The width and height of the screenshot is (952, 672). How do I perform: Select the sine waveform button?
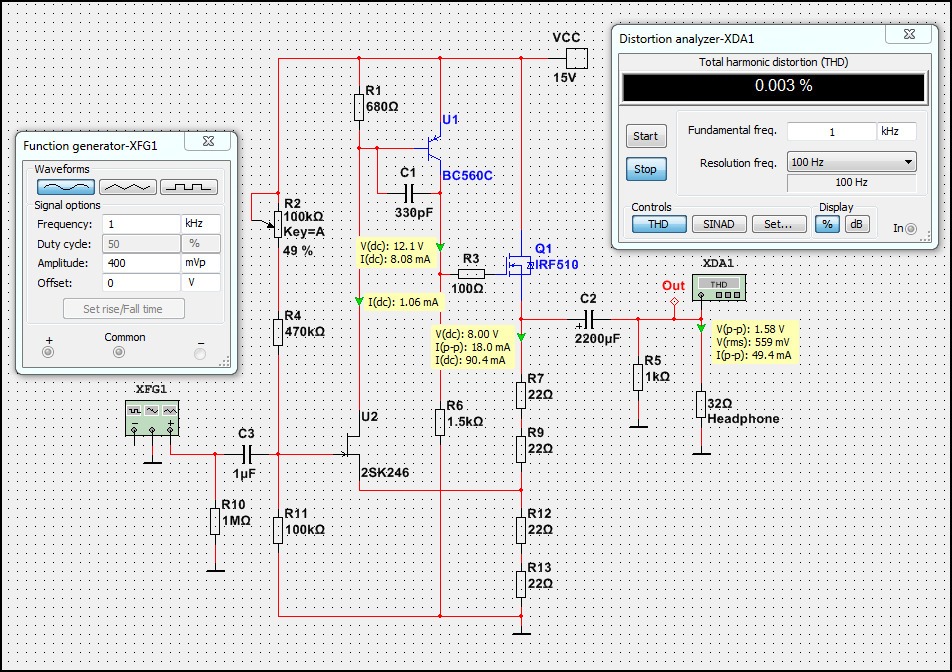66,187
